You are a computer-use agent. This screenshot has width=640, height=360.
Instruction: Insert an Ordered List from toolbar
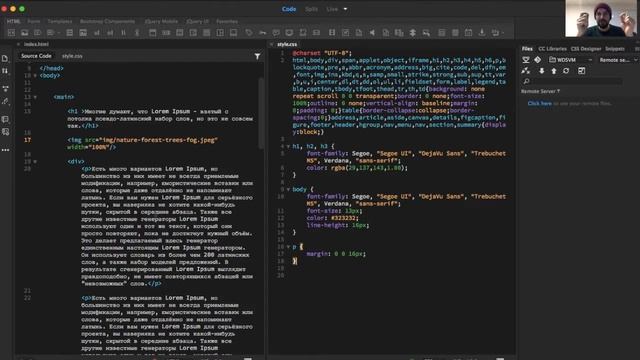coord(110,33)
